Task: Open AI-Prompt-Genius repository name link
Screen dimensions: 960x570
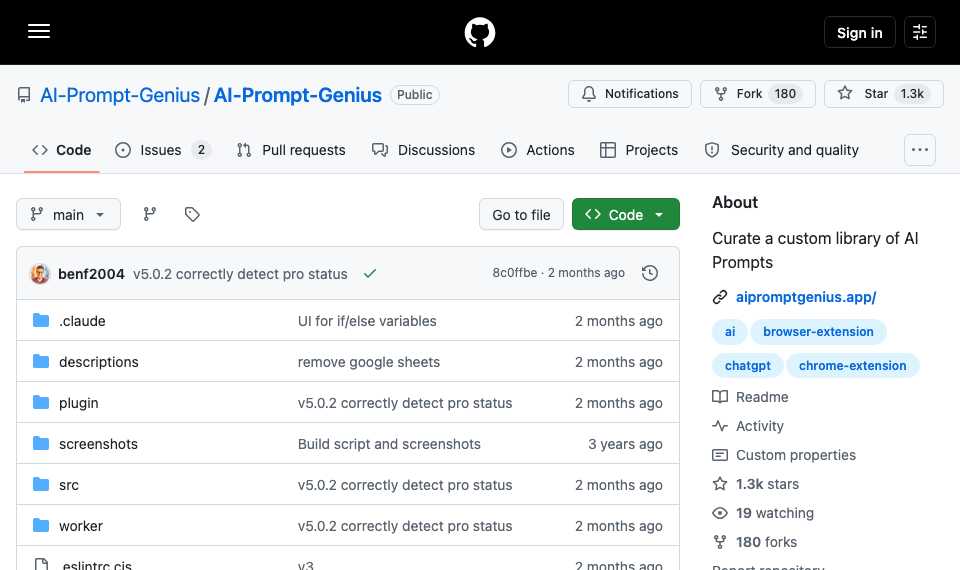Action: [x=298, y=95]
